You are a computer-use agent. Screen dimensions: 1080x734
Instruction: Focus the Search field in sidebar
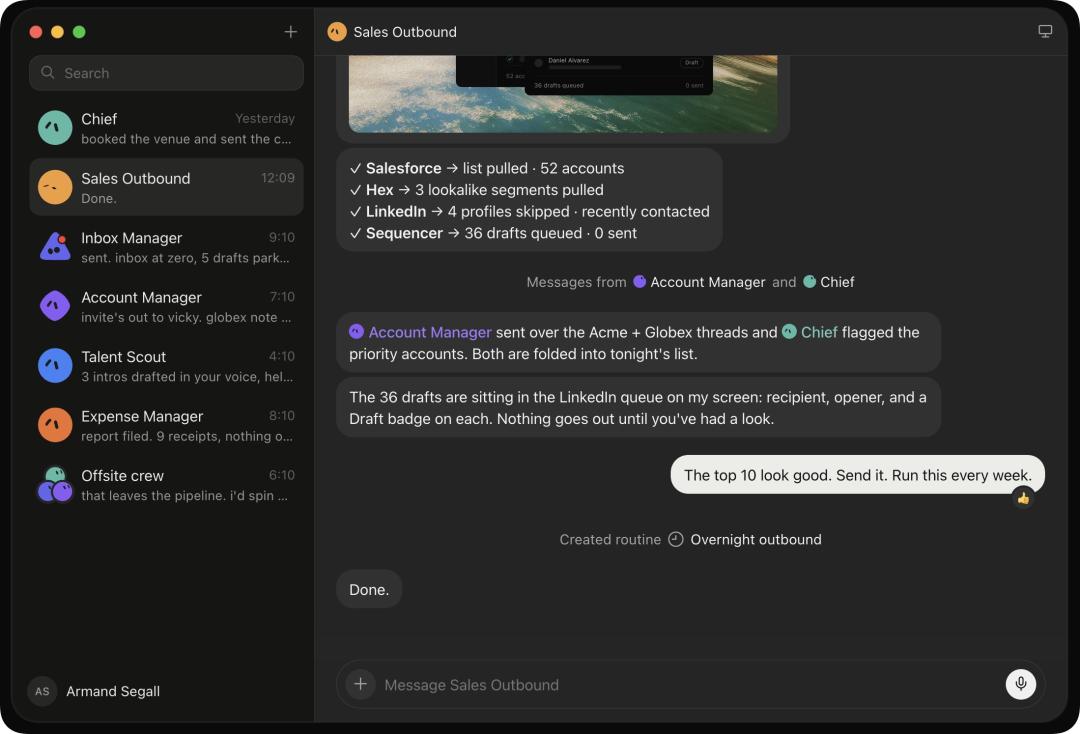[x=166, y=73]
